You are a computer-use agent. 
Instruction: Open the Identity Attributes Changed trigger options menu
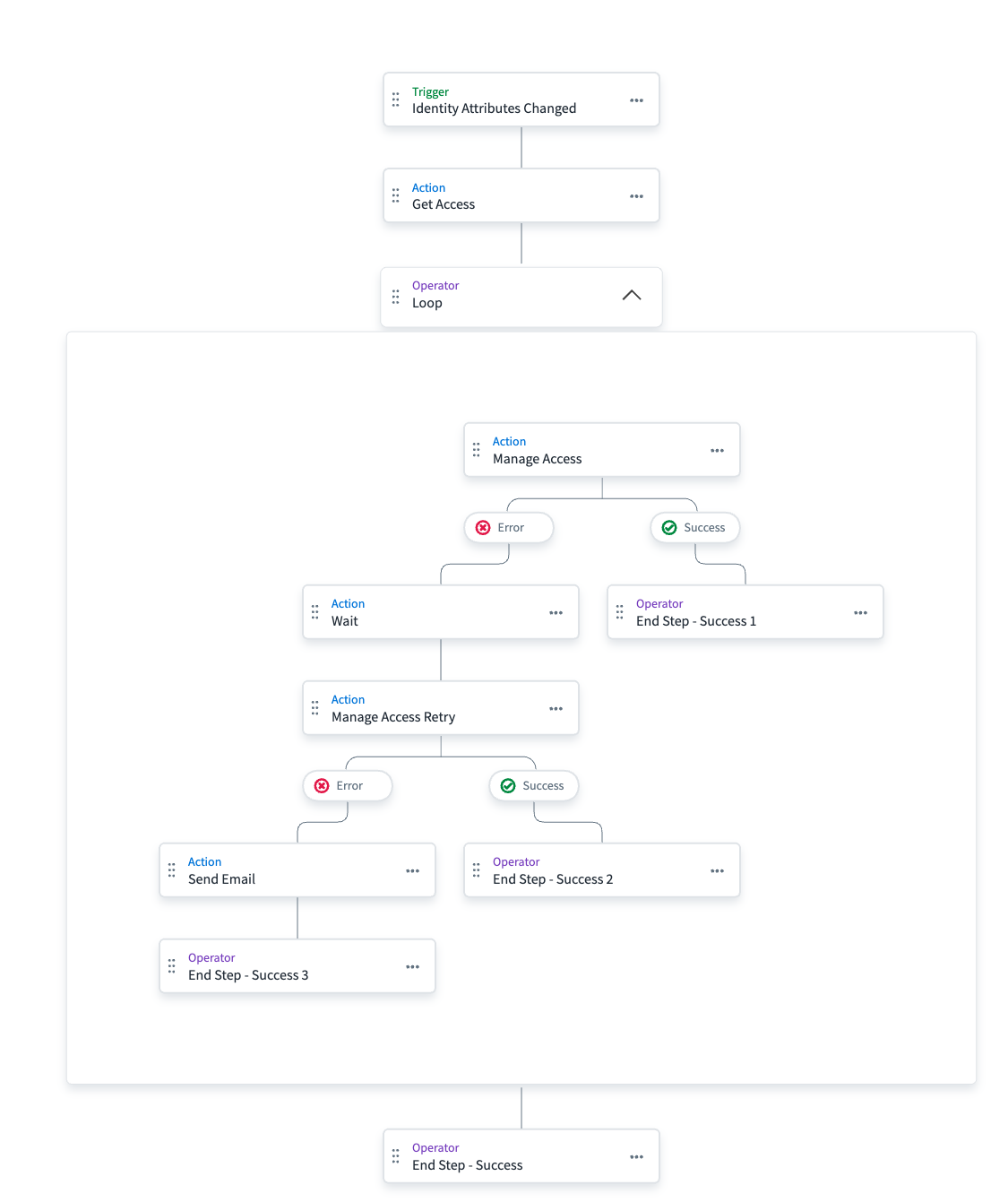[x=636, y=100]
